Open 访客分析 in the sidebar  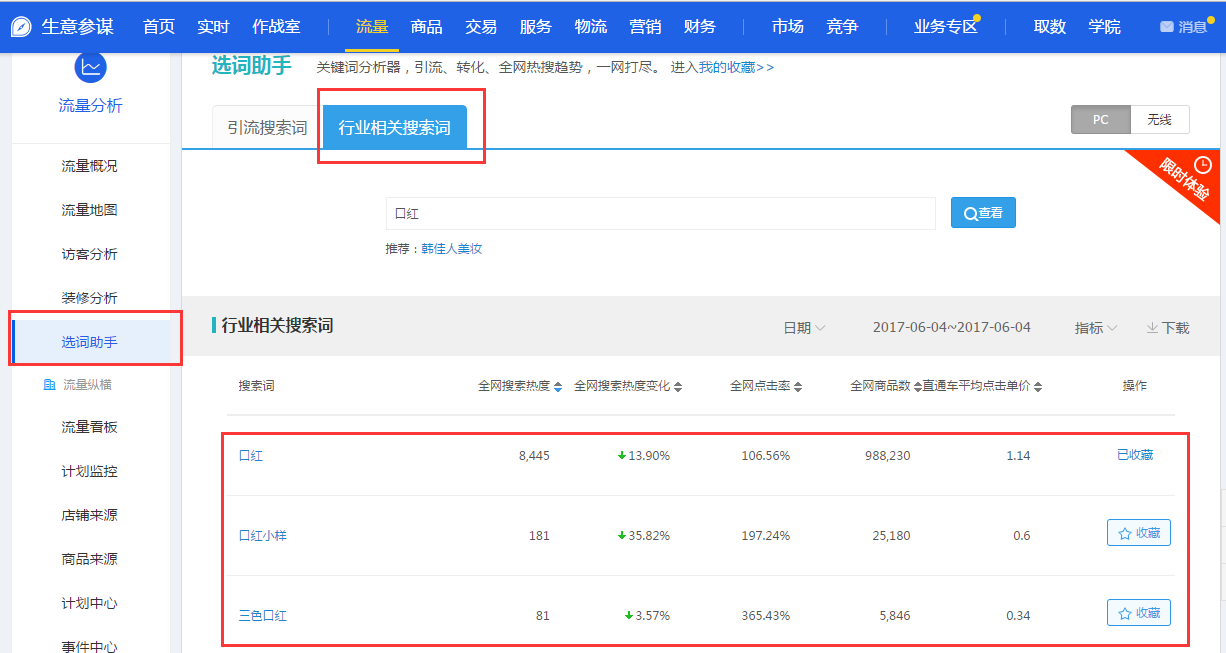point(89,254)
